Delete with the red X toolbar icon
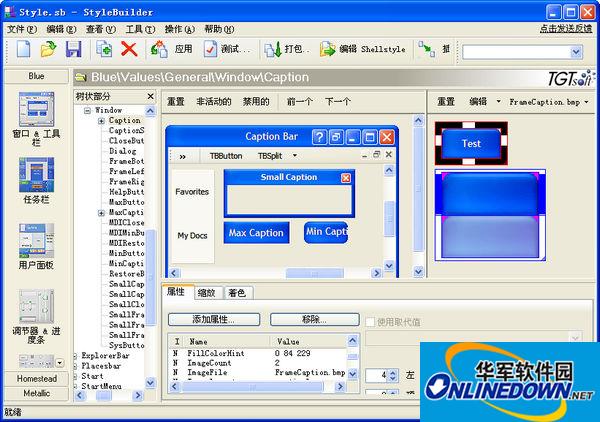Image resolution: width=600 pixels, height=422 pixels. click(x=129, y=49)
